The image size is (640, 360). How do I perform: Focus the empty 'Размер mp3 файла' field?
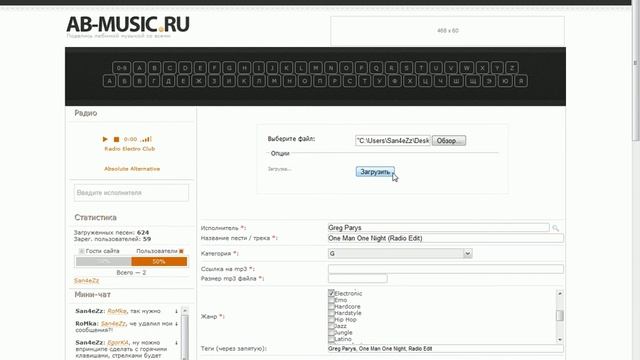click(358, 279)
